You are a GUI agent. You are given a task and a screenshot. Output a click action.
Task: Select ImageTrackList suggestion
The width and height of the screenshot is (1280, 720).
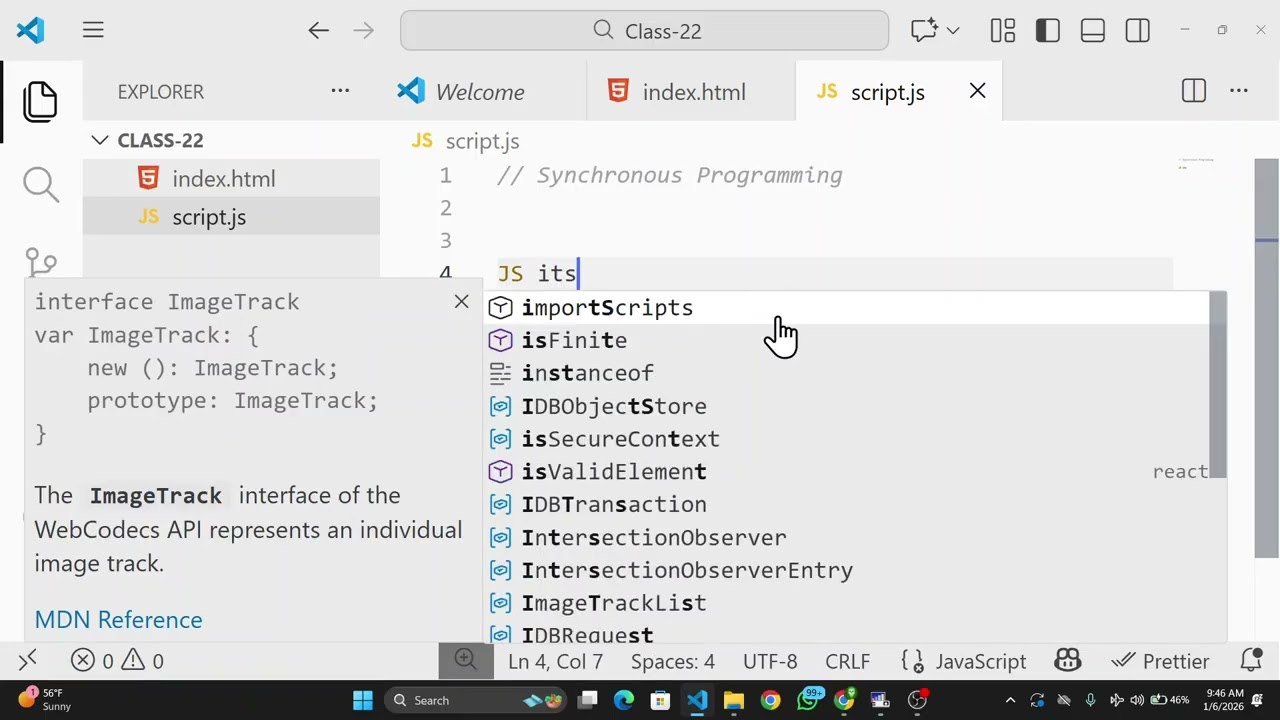(846, 603)
